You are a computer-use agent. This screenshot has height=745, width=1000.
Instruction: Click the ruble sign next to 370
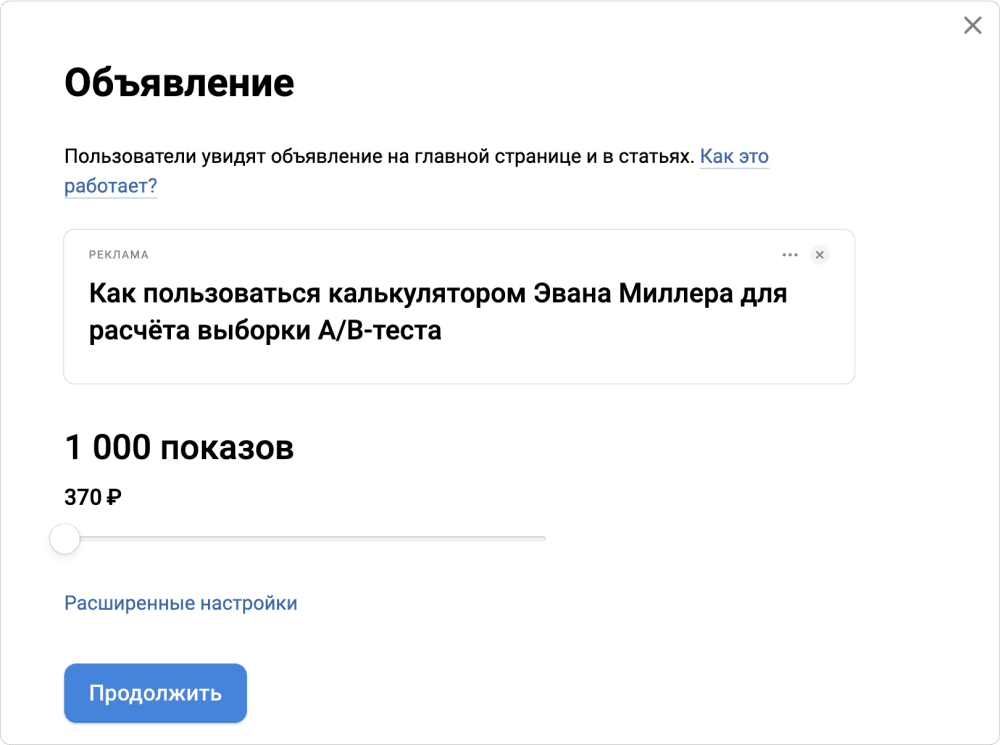(x=114, y=497)
